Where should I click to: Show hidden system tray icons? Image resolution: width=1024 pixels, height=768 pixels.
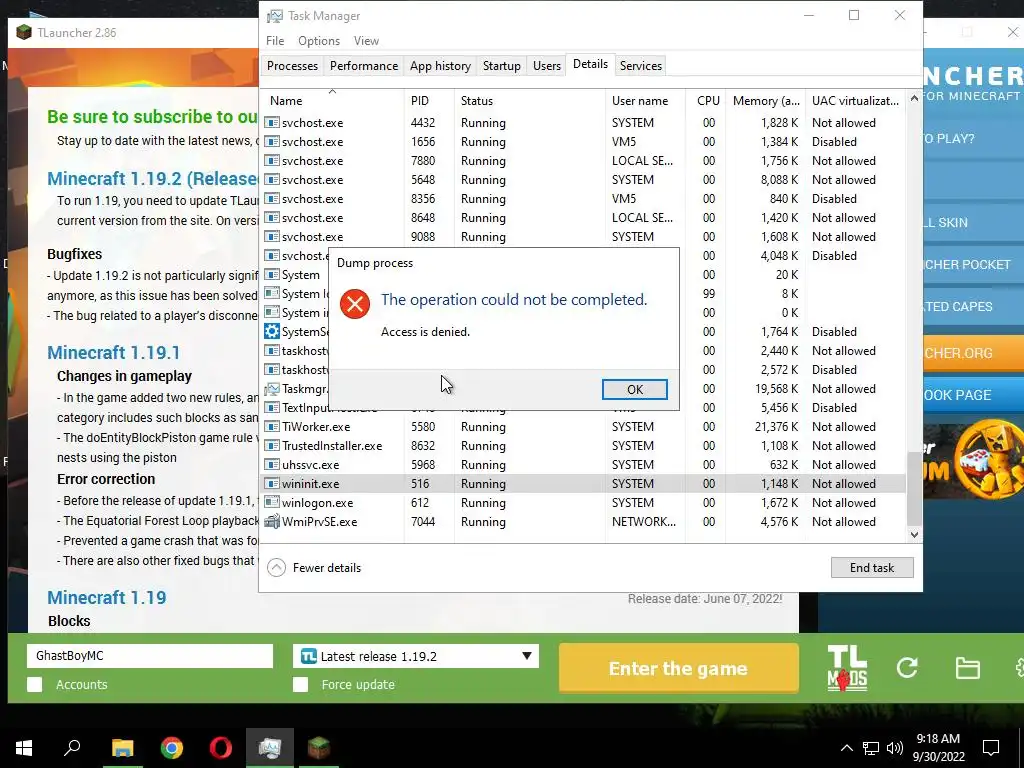click(x=846, y=748)
